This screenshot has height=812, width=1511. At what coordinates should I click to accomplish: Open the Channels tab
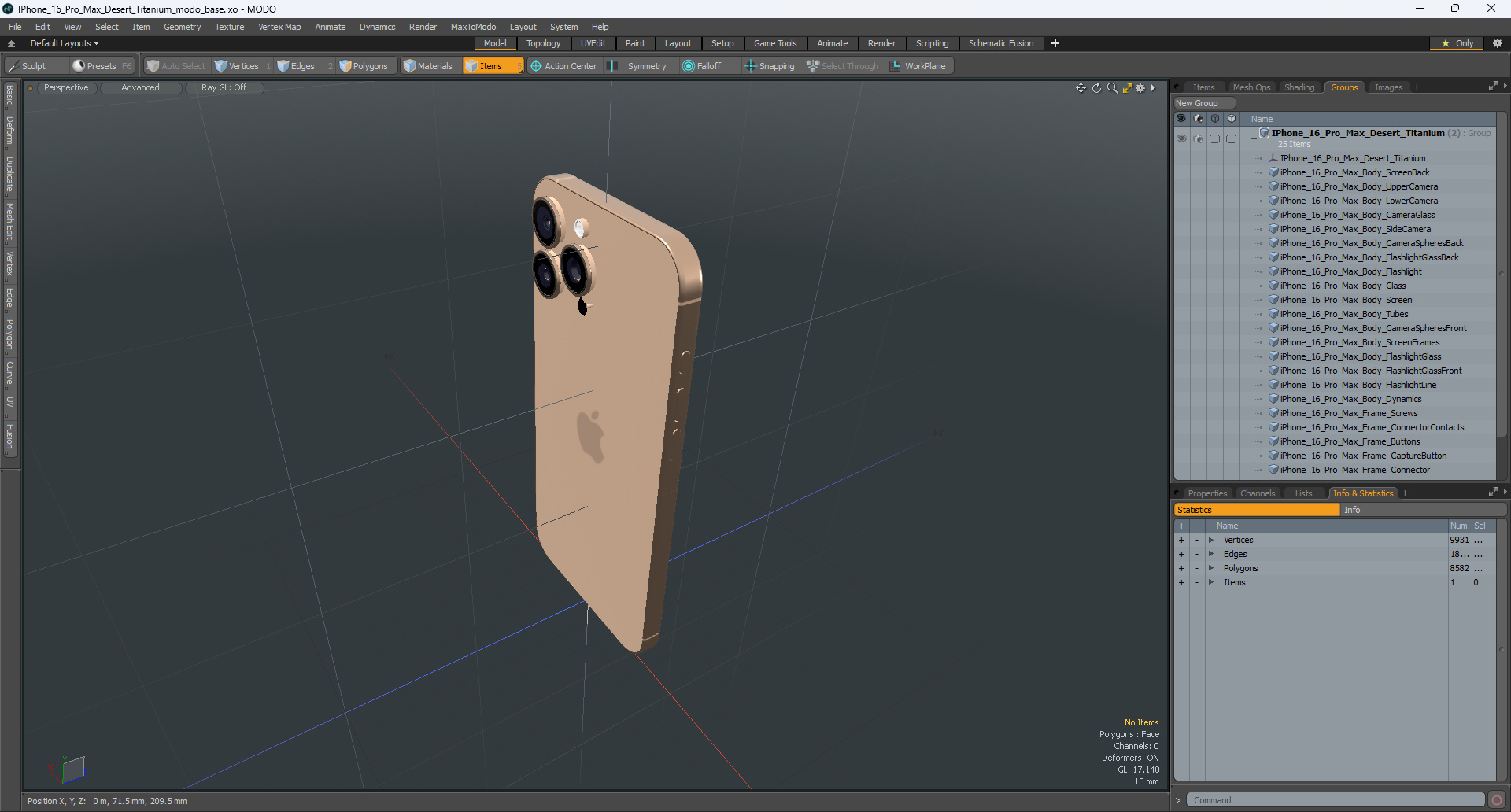click(x=1257, y=493)
